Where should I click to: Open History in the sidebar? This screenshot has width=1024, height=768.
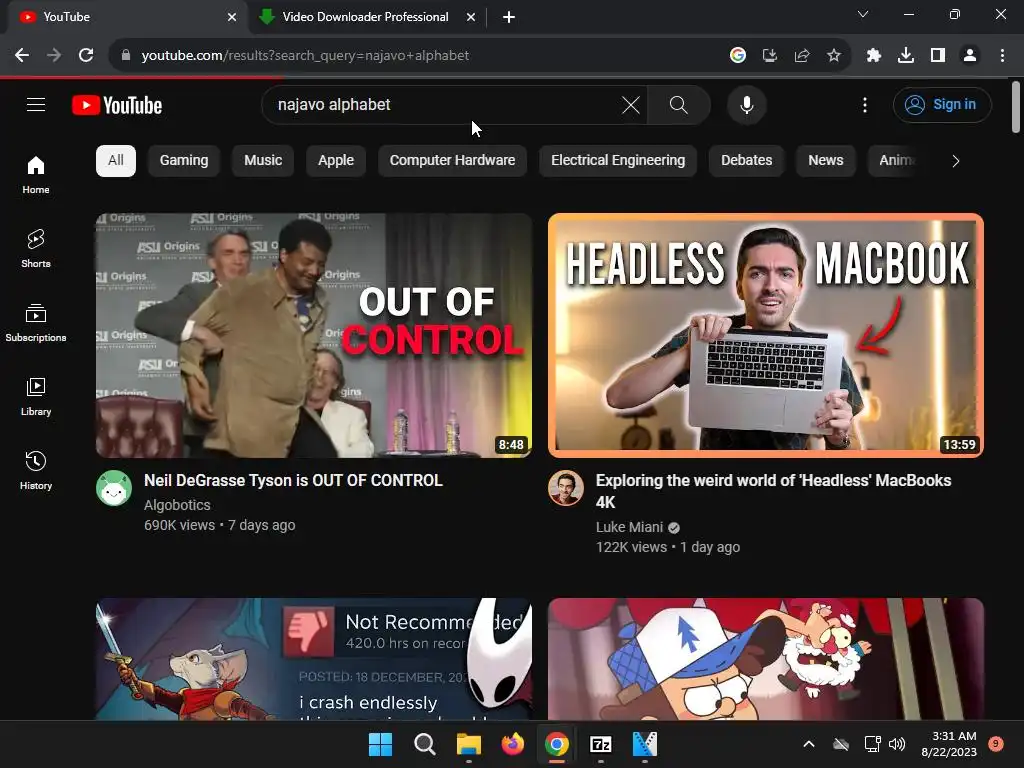tap(36, 470)
